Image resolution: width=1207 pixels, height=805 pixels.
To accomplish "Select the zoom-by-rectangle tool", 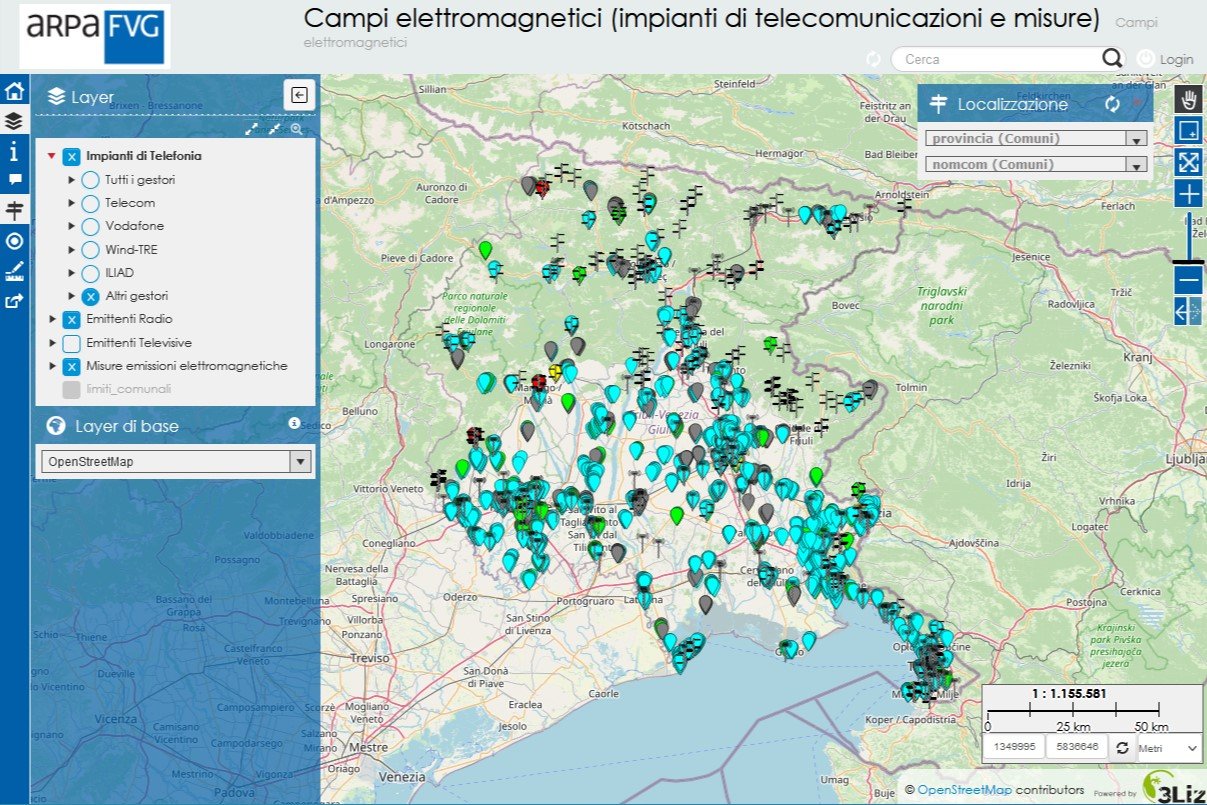I will (1189, 130).
